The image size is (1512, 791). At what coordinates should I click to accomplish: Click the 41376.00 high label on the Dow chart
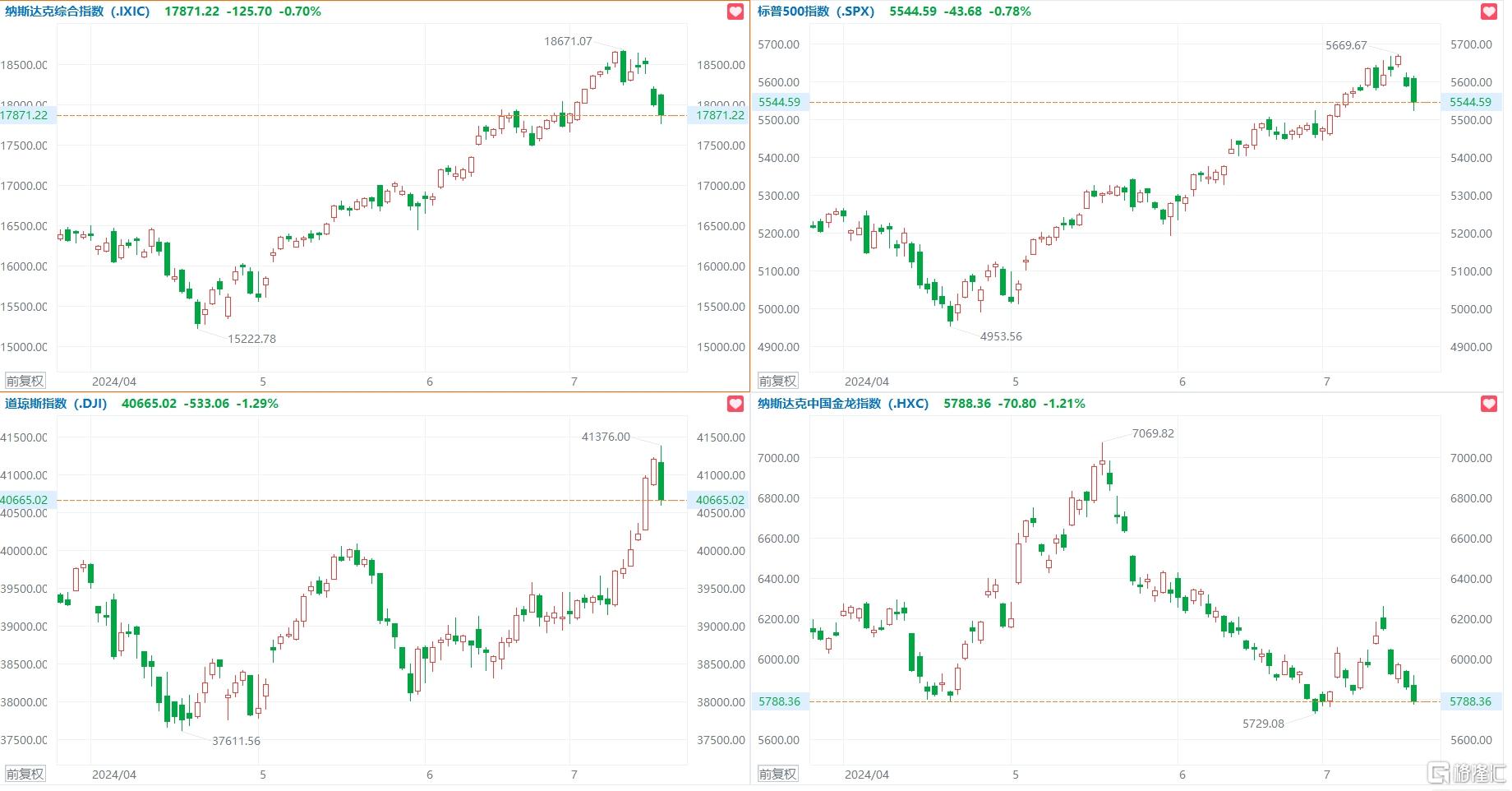click(606, 437)
